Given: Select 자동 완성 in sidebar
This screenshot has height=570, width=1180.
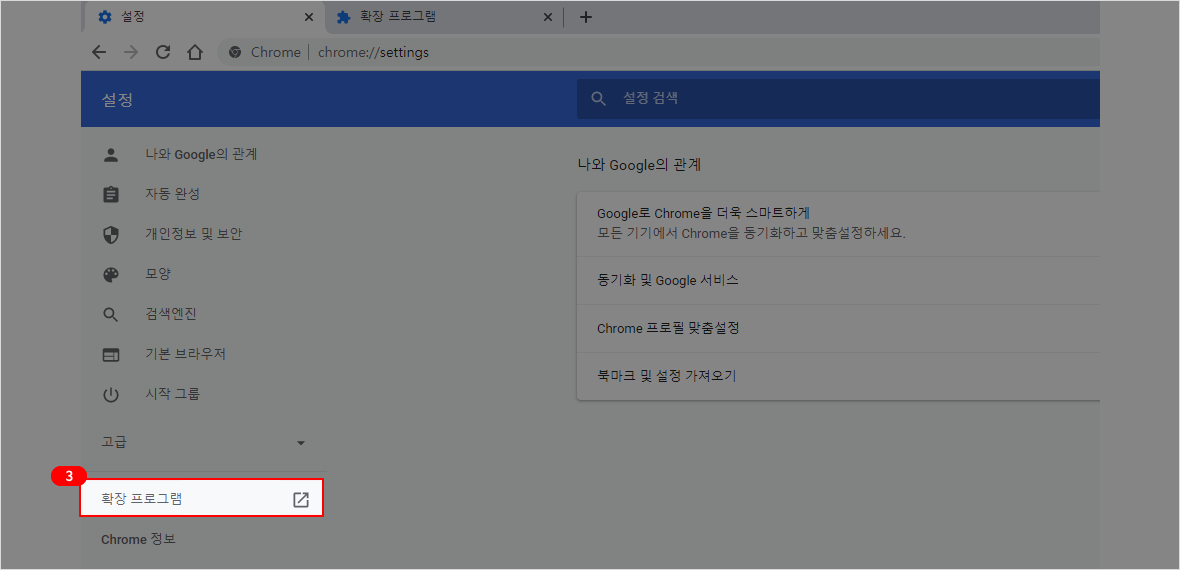Looking at the screenshot, I should point(173,194).
